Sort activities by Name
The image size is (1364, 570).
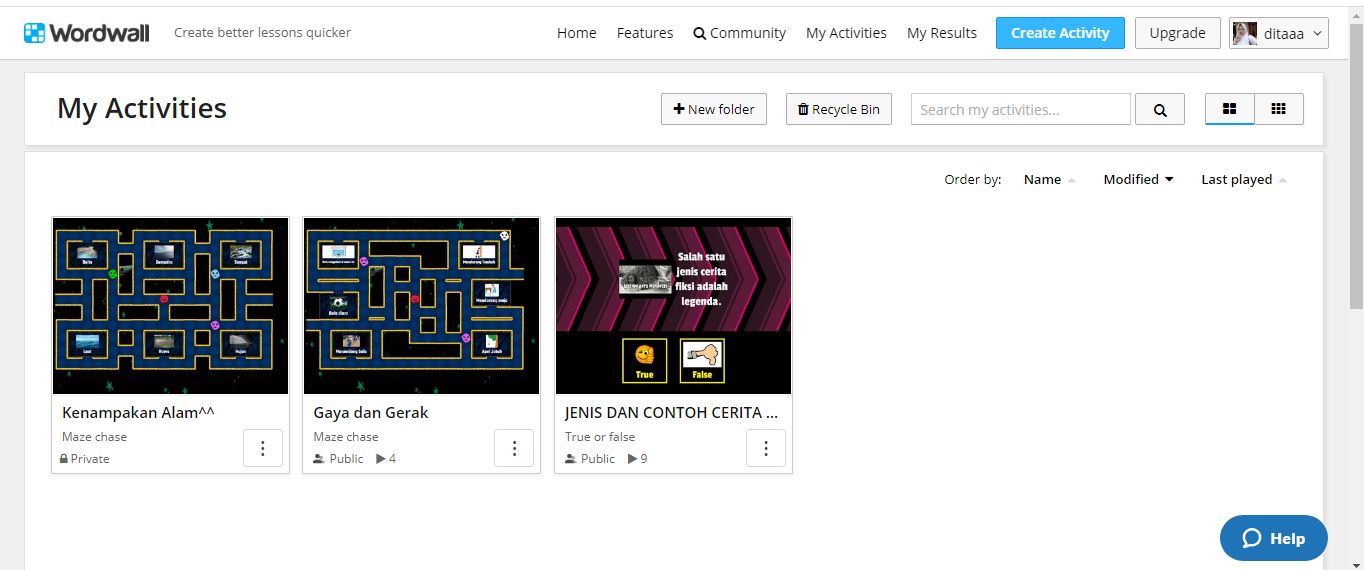(x=1042, y=180)
